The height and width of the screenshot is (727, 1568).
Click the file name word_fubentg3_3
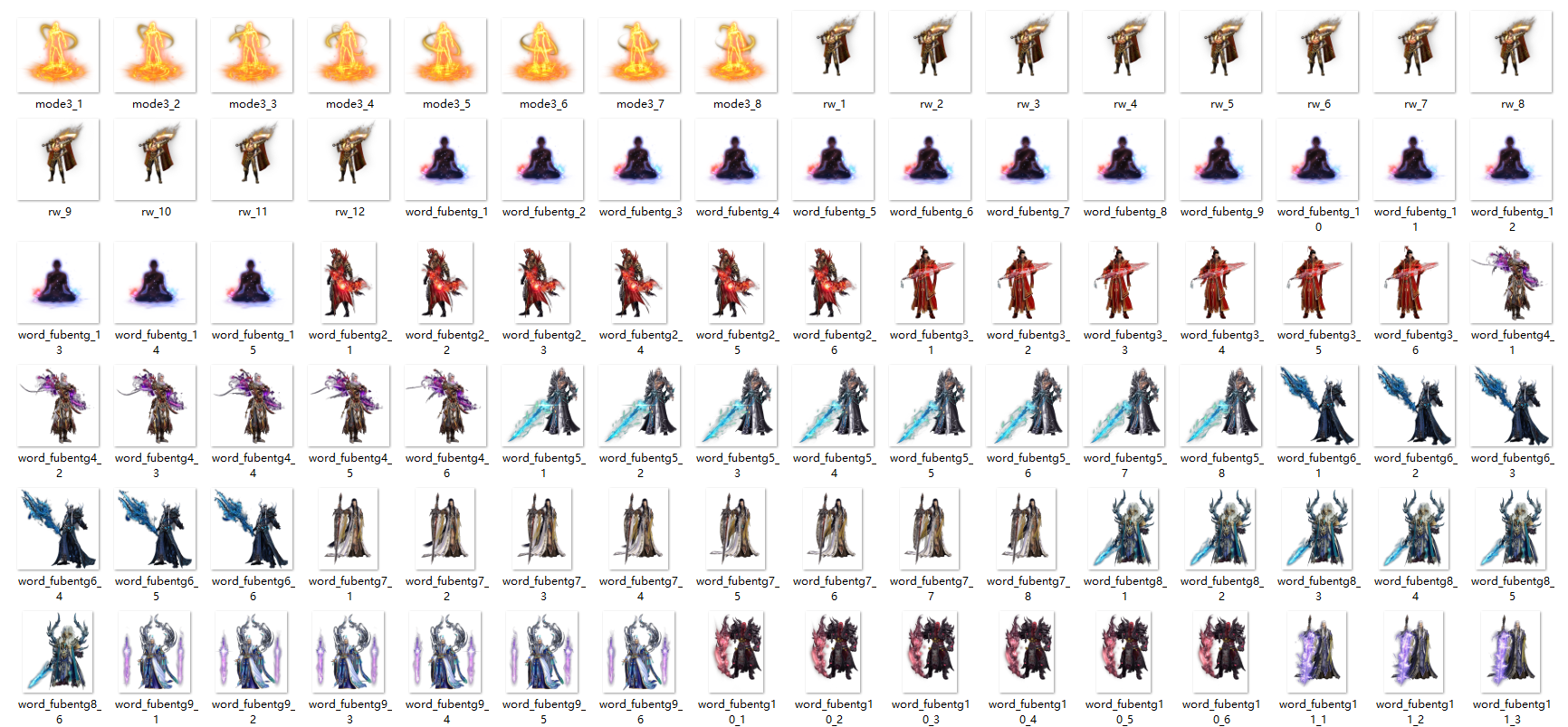point(1124,342)
